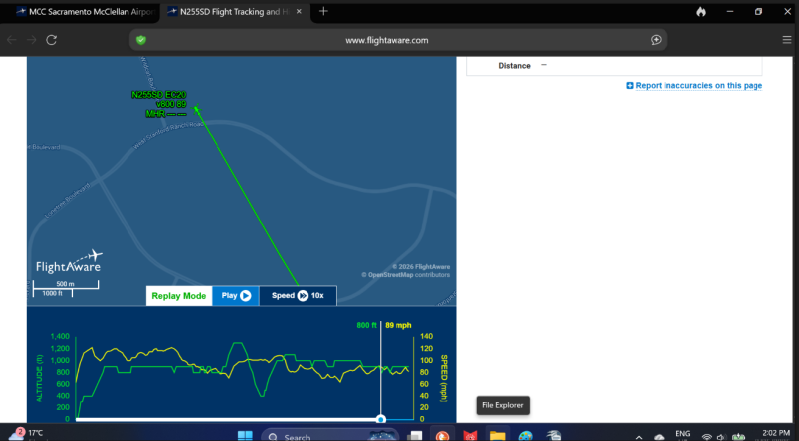Minimize the browser window

pos(730,12)
